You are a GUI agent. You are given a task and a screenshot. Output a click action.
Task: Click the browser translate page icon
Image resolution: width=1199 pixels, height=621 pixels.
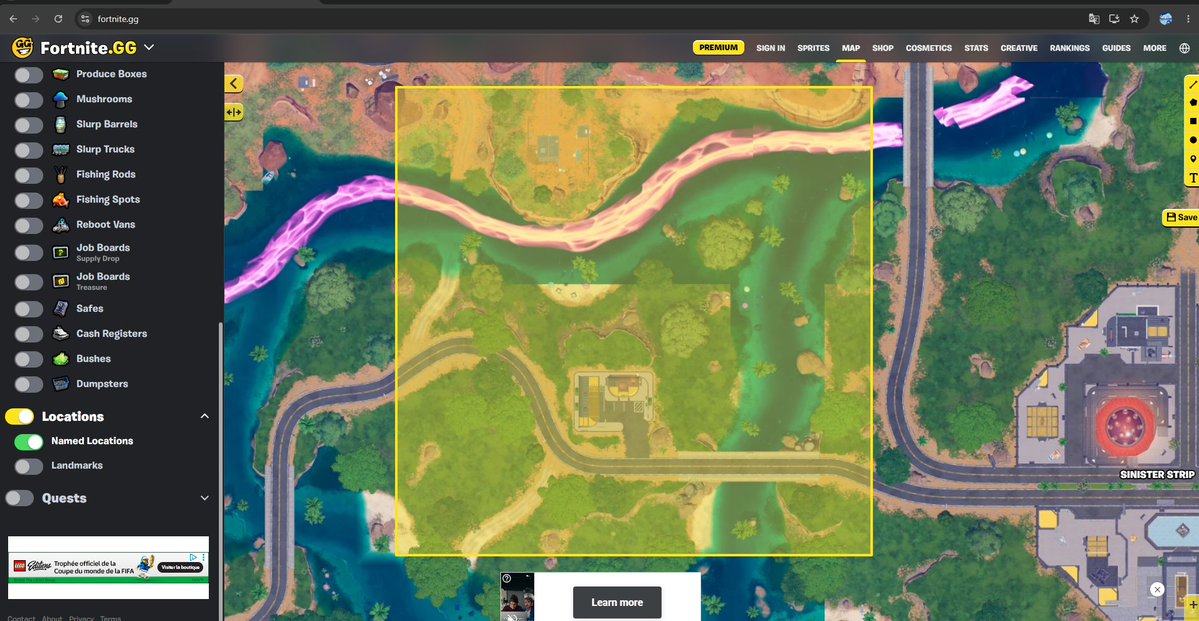point(1094,18)
